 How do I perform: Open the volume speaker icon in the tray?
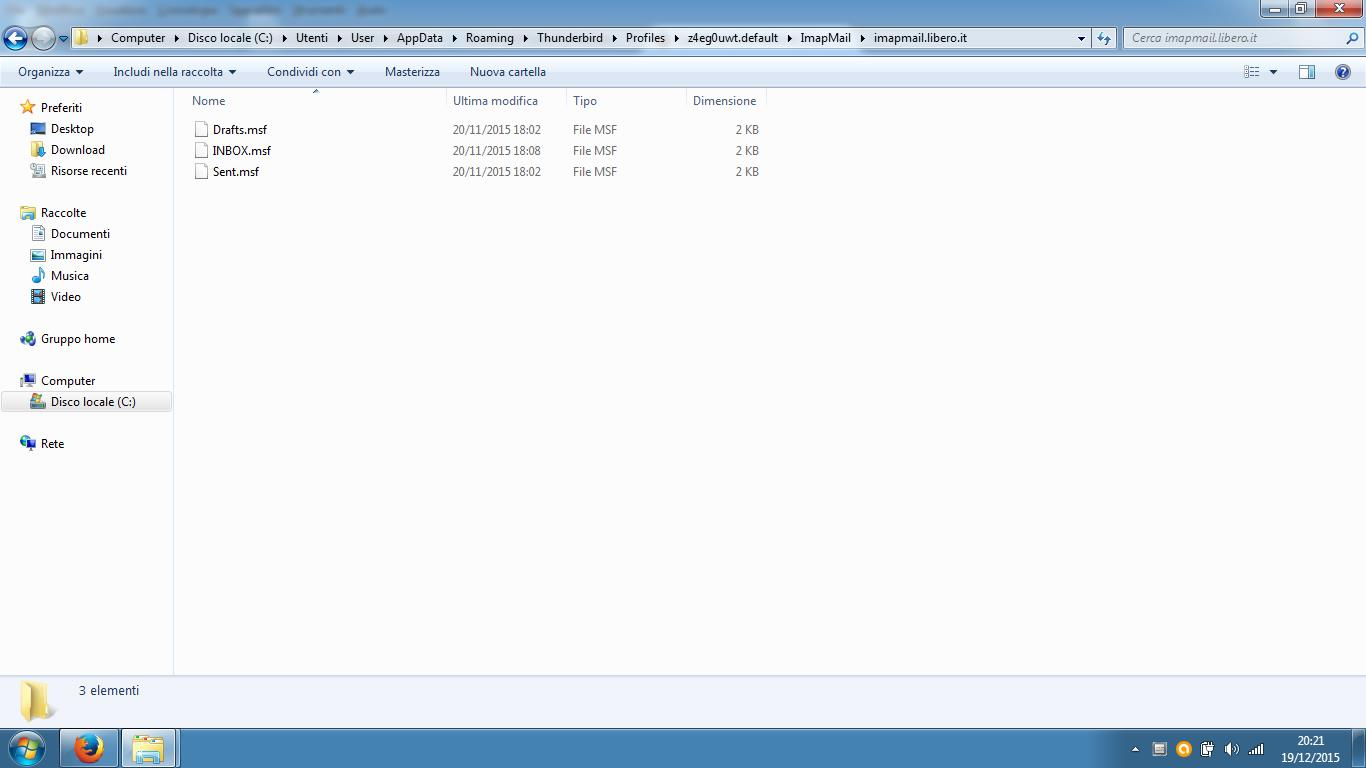(1231, 749)
